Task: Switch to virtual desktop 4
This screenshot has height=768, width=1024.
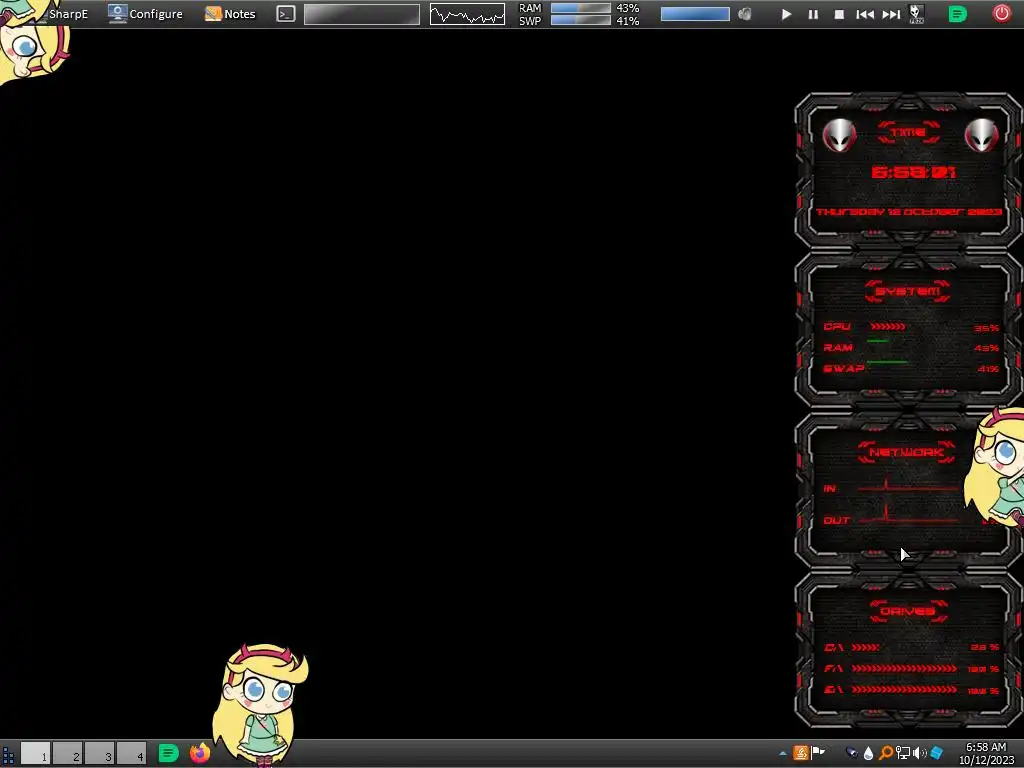Action: point(131,754)
